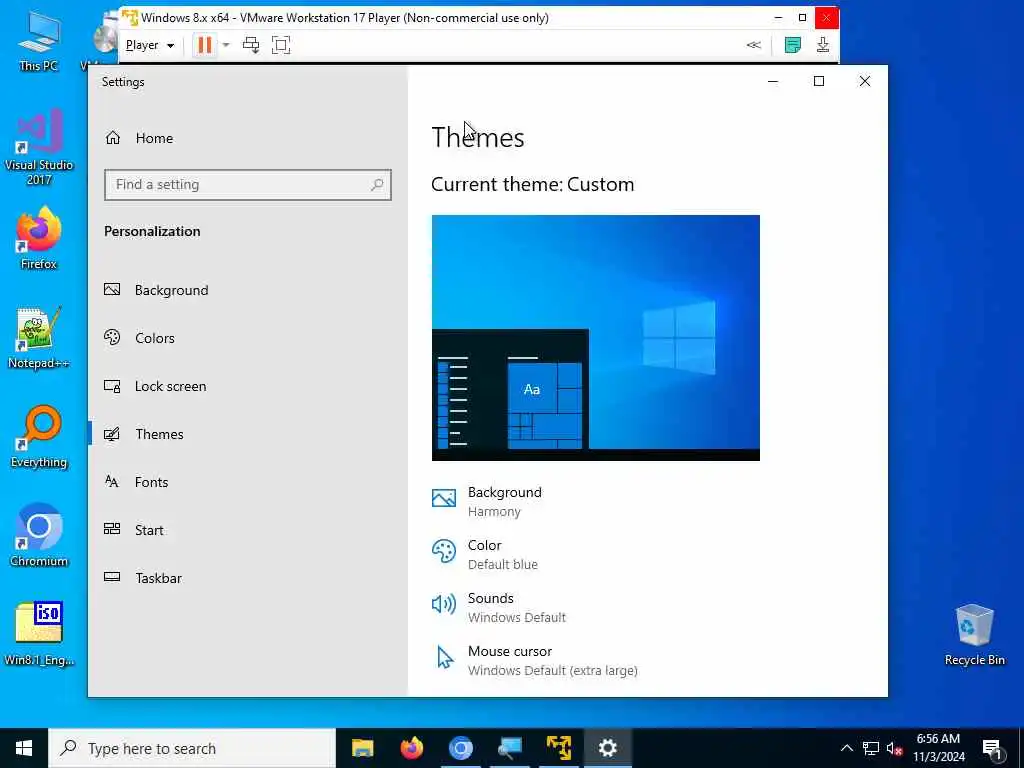Open magnifier search app in taskbar
Viewport: 1024px width, 768px height.
(509, 748)
